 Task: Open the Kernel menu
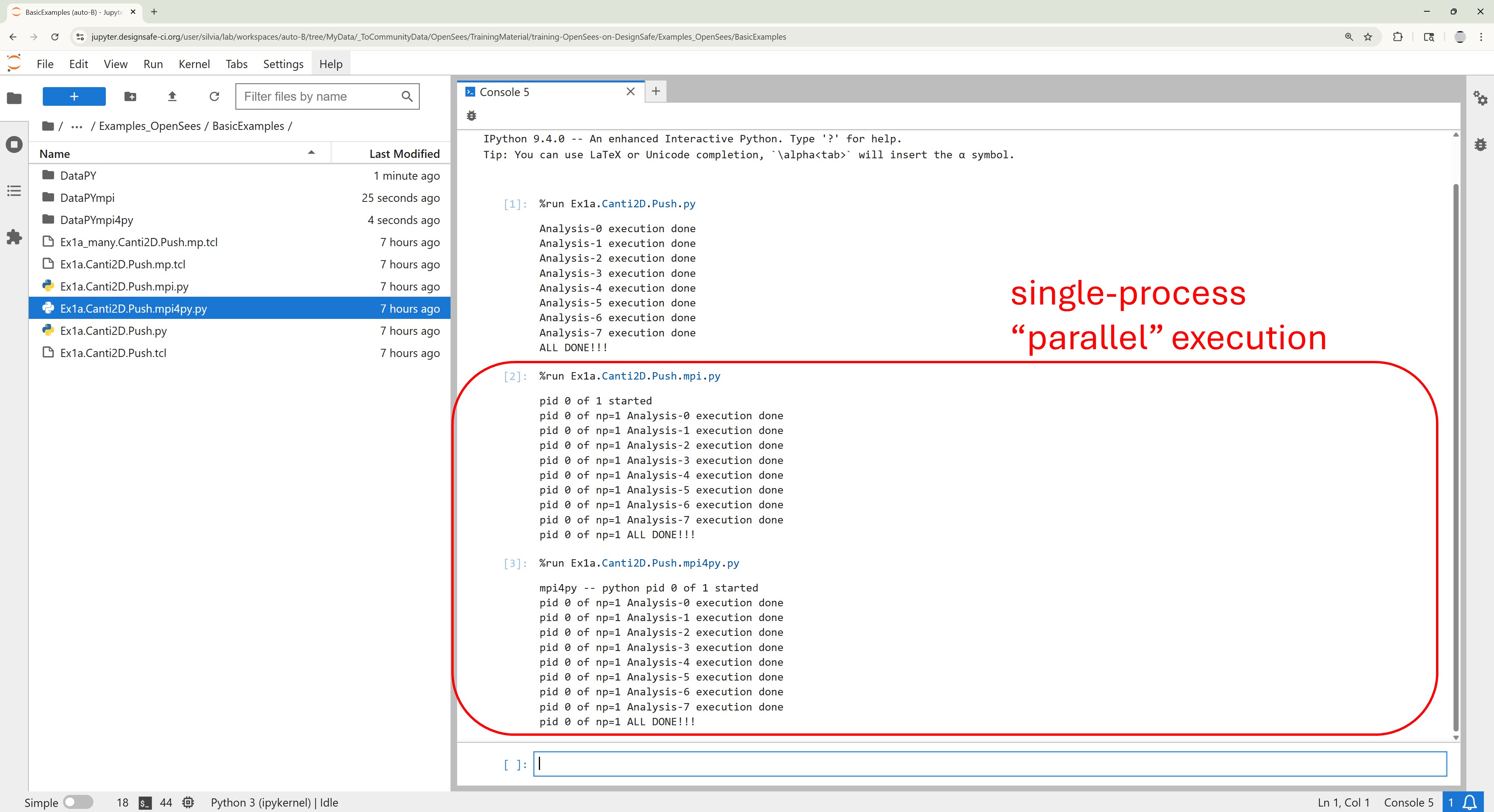click(194, 64)
